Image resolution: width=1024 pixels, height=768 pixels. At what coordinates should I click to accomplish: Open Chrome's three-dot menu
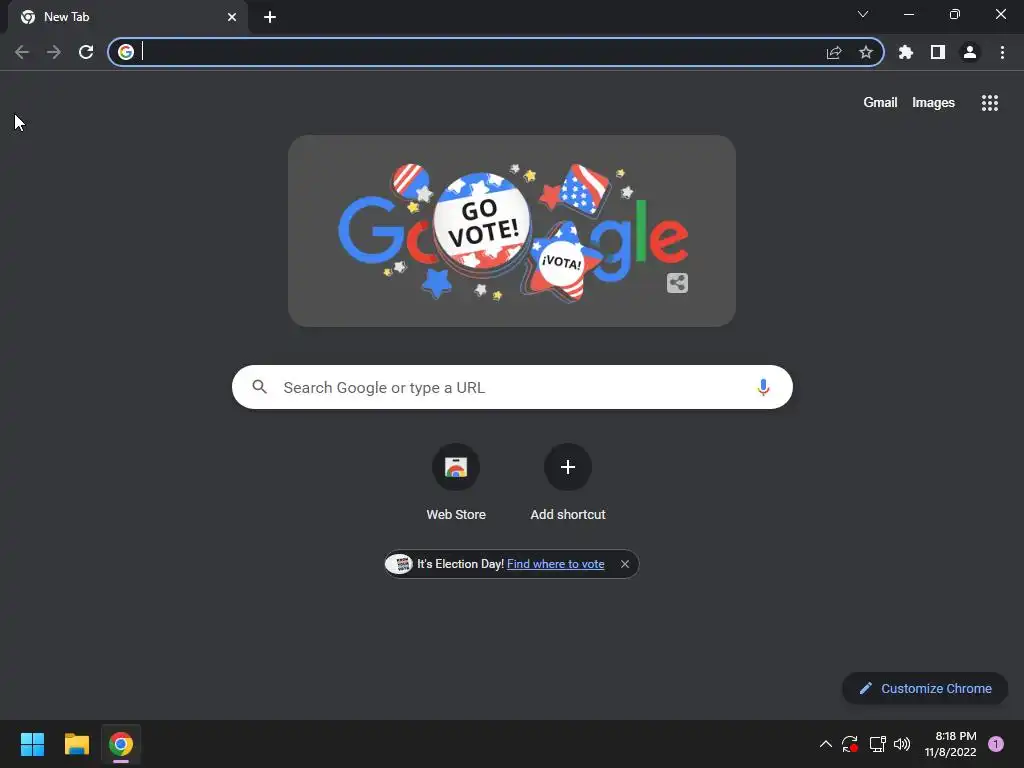coord(1002,52)
